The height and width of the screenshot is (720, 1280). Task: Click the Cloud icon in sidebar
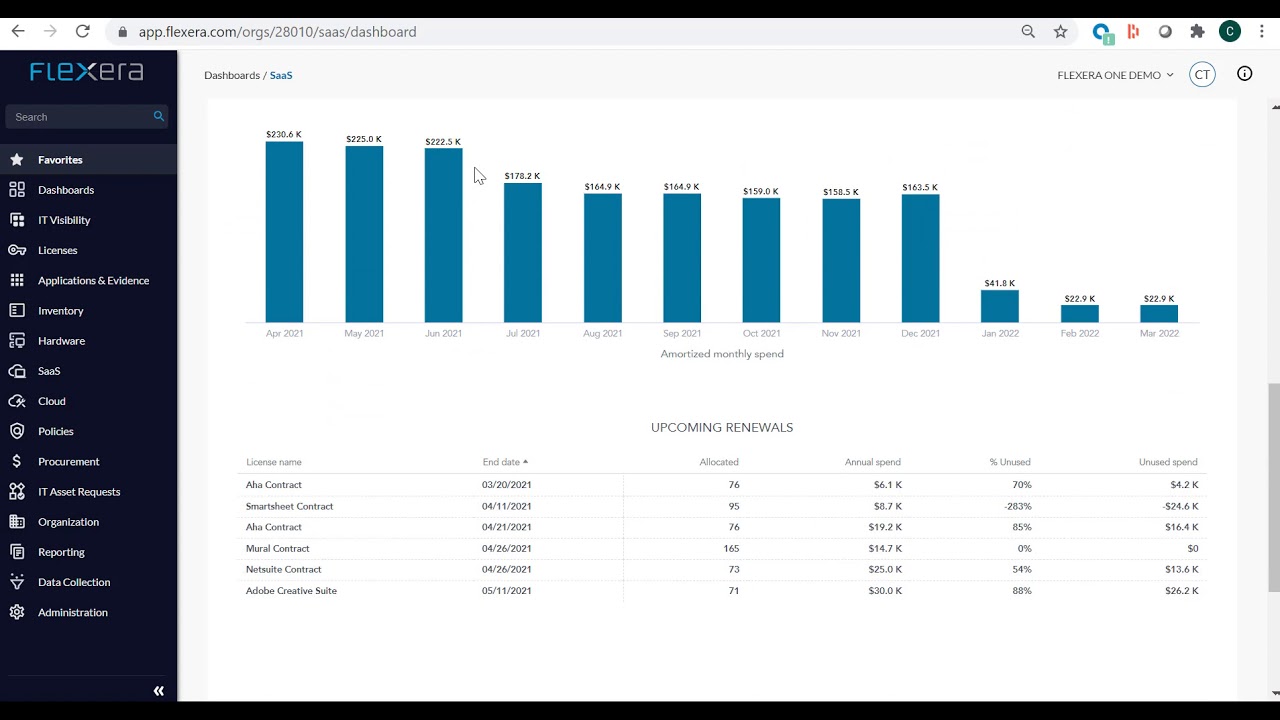[x=17, y=401]
